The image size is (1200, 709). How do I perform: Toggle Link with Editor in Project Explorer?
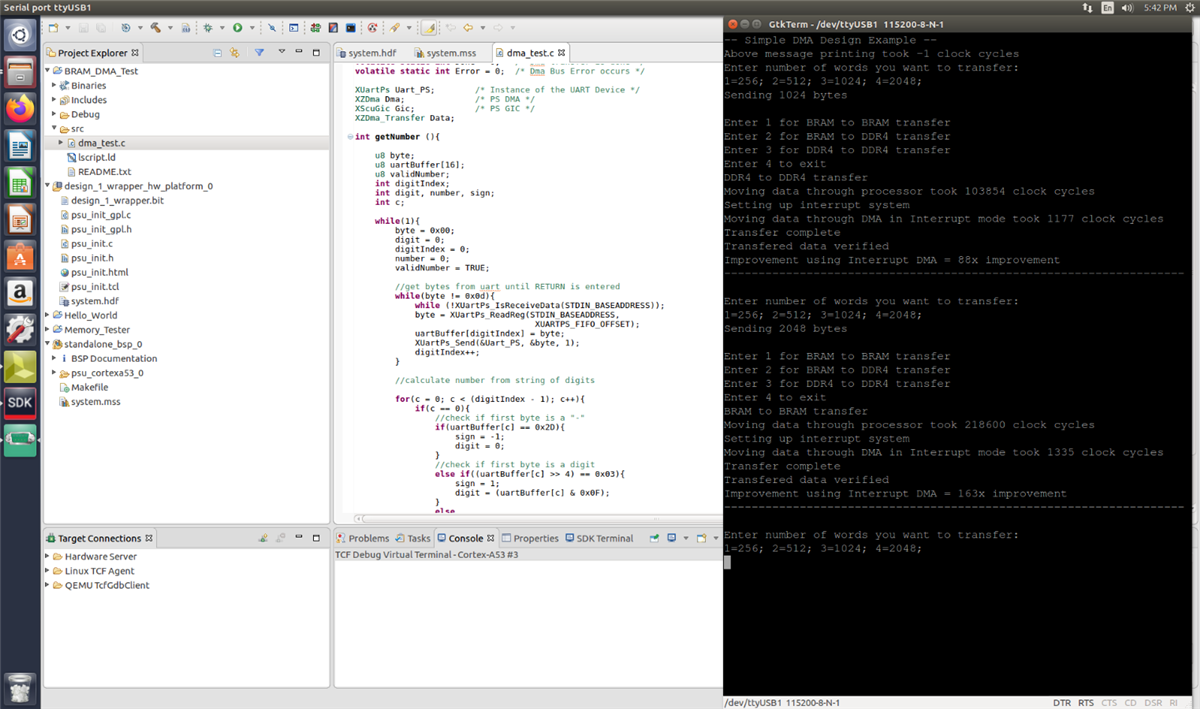pos(235,53)
